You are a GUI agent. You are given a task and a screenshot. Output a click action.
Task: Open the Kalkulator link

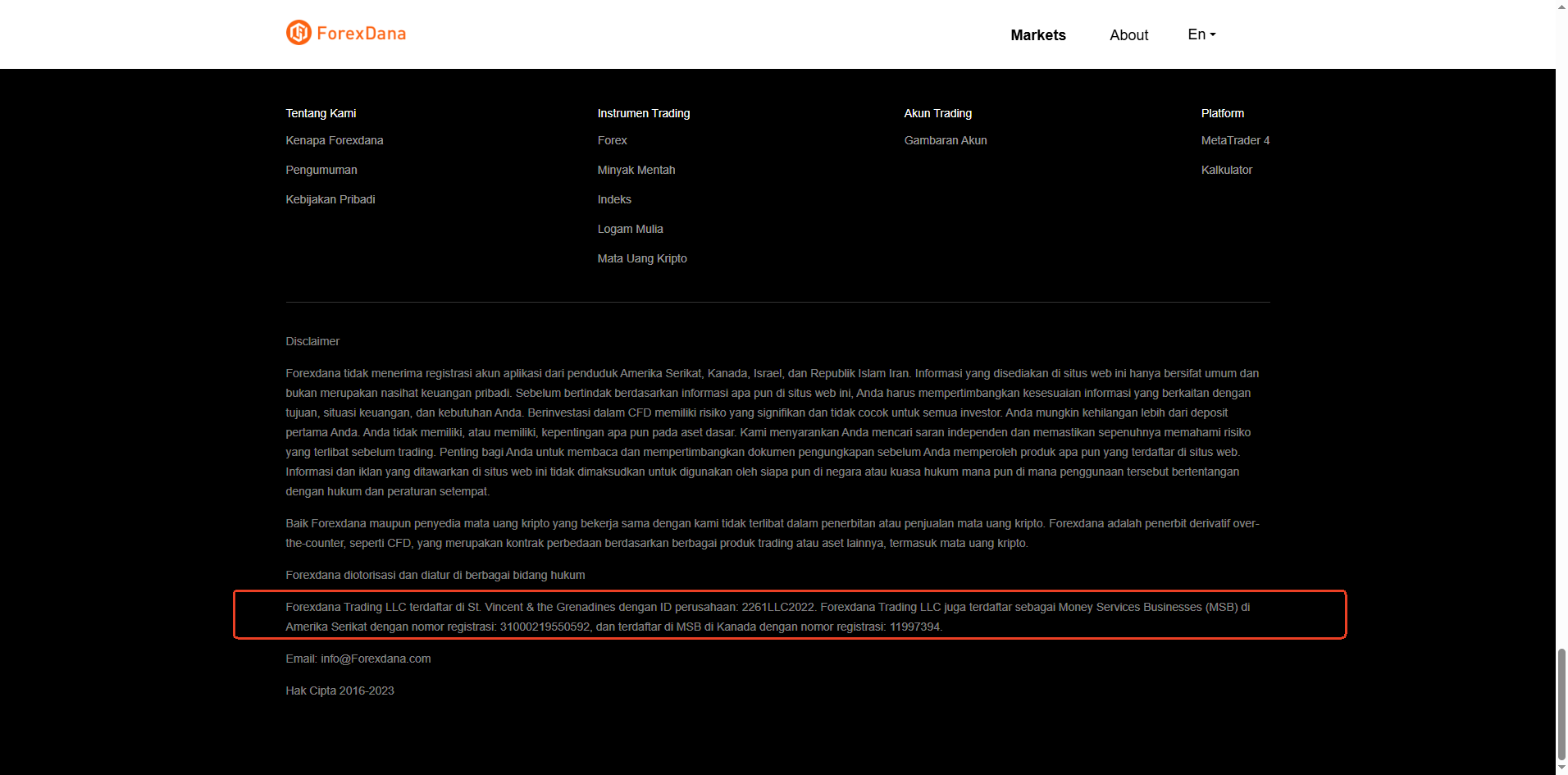1227,170
